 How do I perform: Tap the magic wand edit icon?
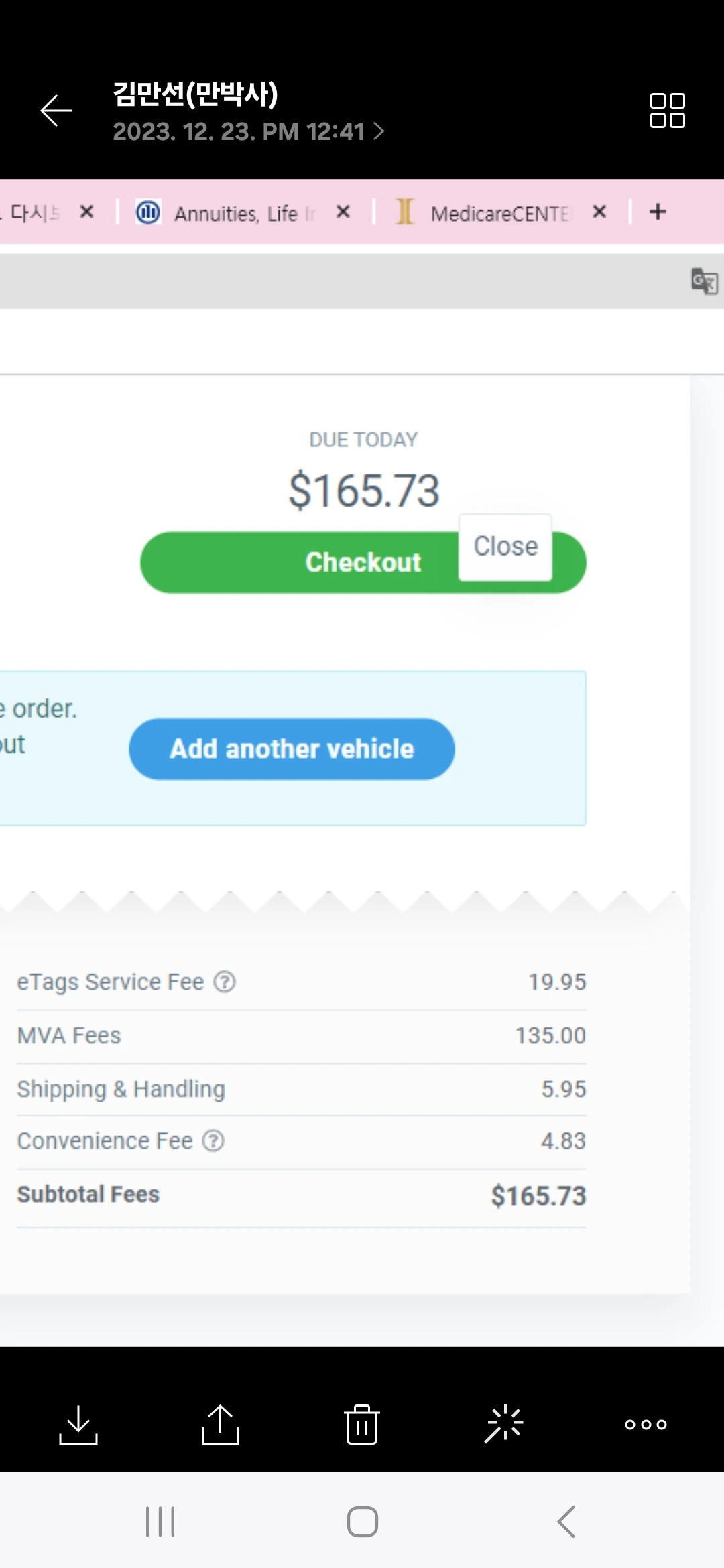[504, 1424]
